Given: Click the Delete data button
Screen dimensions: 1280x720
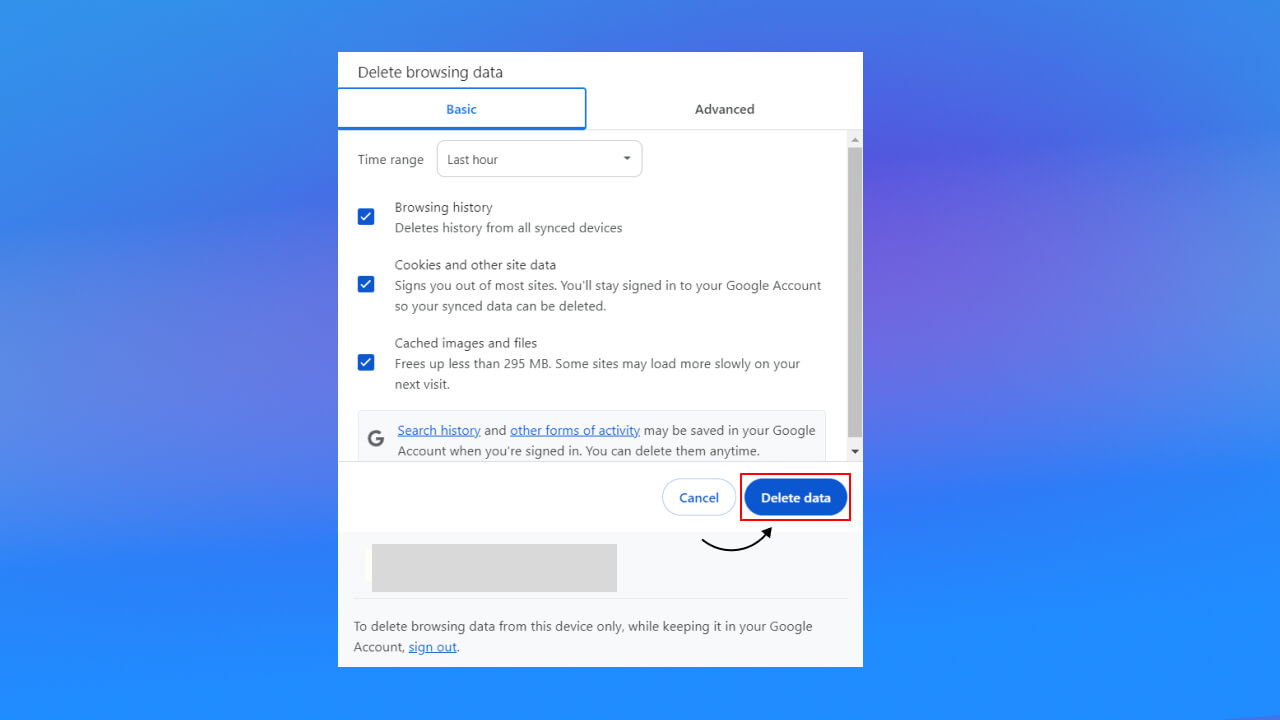Looking at the screenshot, I should coord(796,497).
